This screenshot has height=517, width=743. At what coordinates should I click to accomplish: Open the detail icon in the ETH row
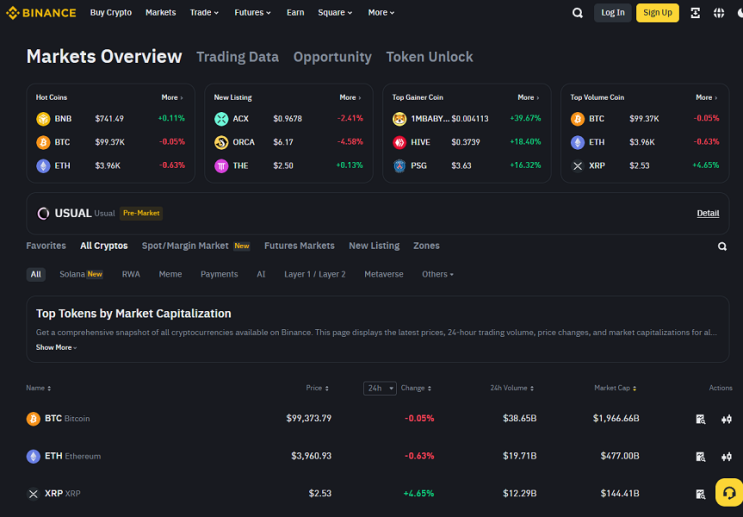[700, 456]
